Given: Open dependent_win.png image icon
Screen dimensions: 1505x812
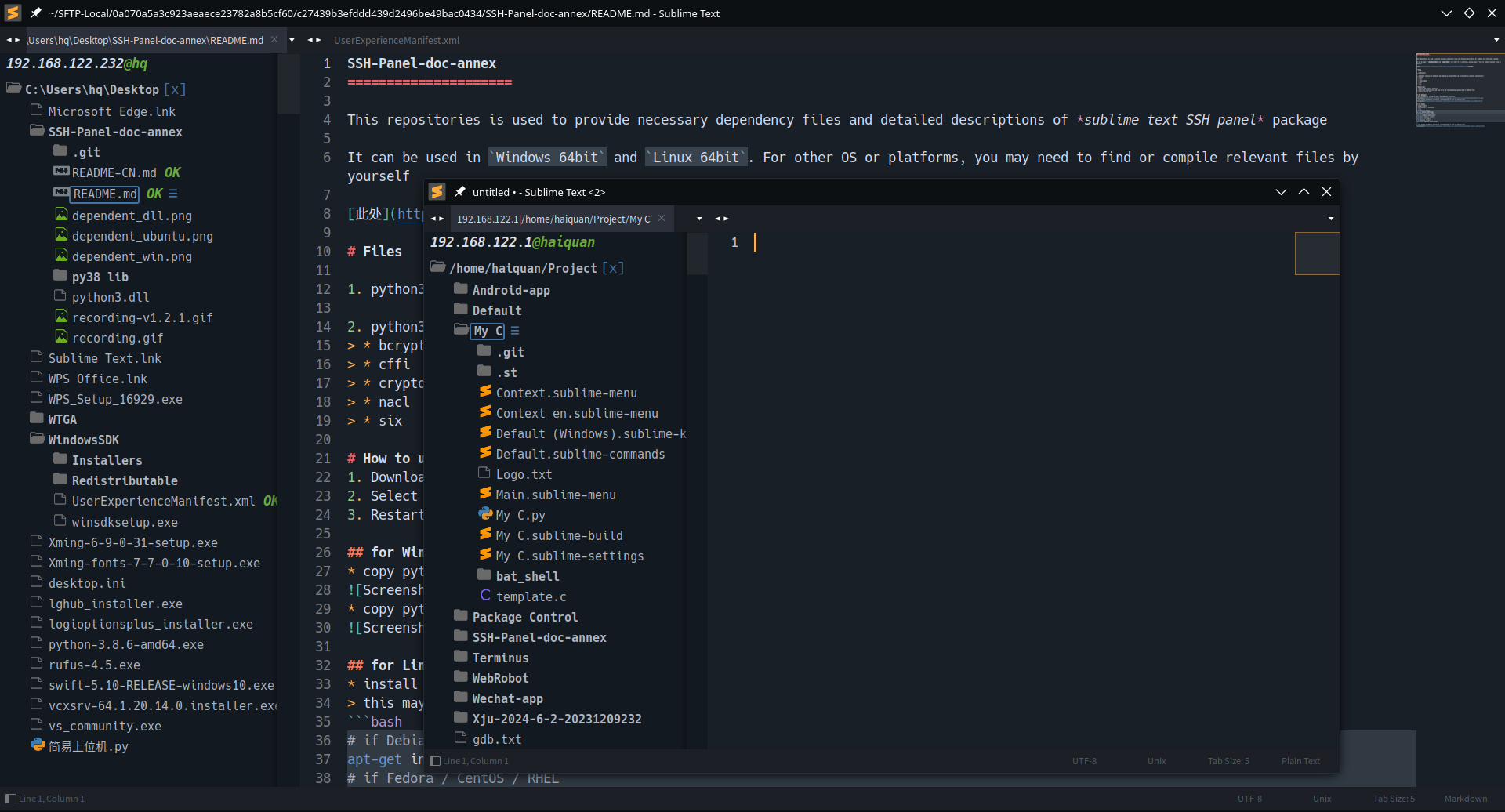Looking at the screenshot, I should click(x=61, y=255).
